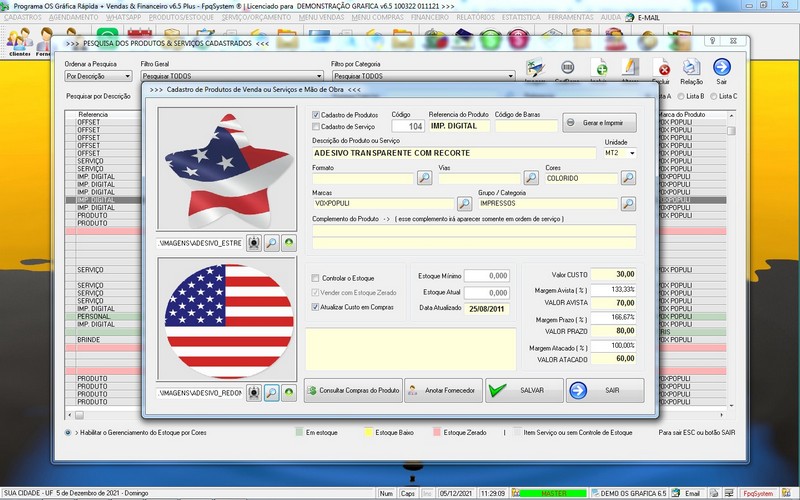Open the Filtro Geral dropdown

point(319,76)
